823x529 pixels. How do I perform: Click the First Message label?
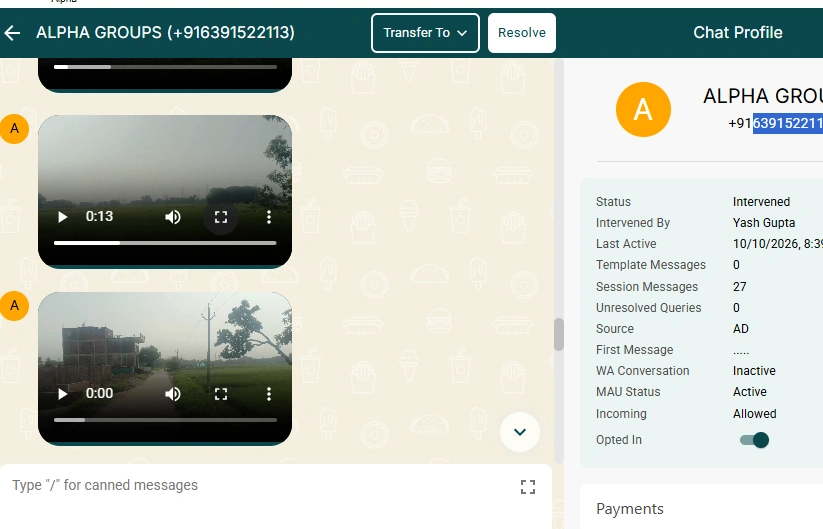pyautogui.click(x=634, y=350)
